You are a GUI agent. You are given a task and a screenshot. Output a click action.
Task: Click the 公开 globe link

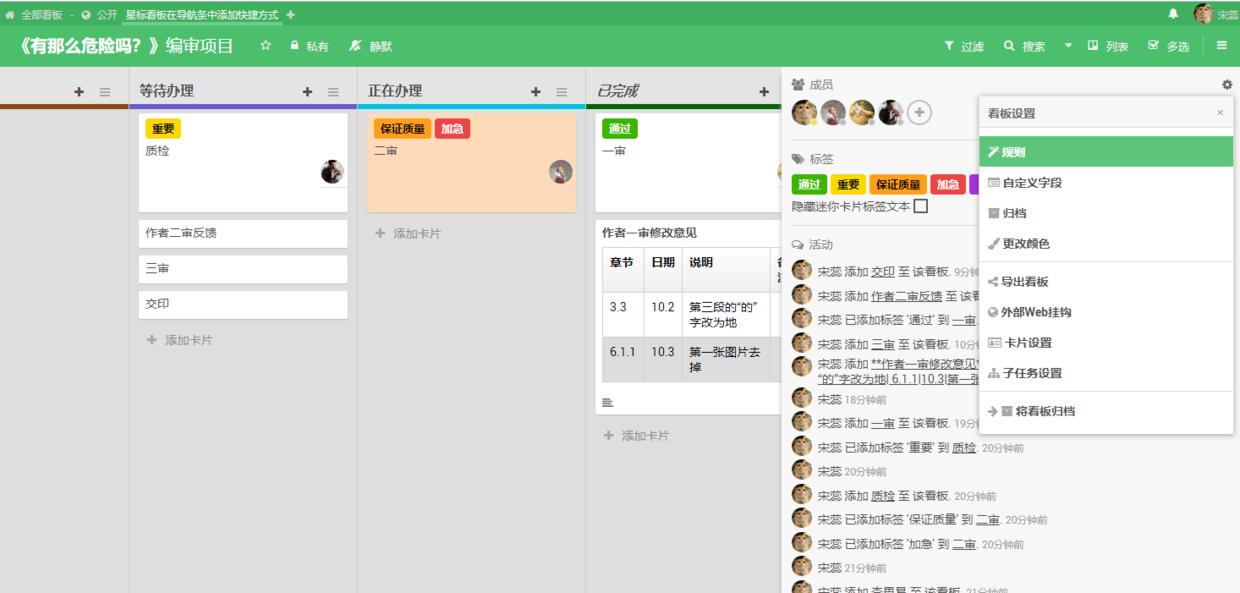coord(99,15)
